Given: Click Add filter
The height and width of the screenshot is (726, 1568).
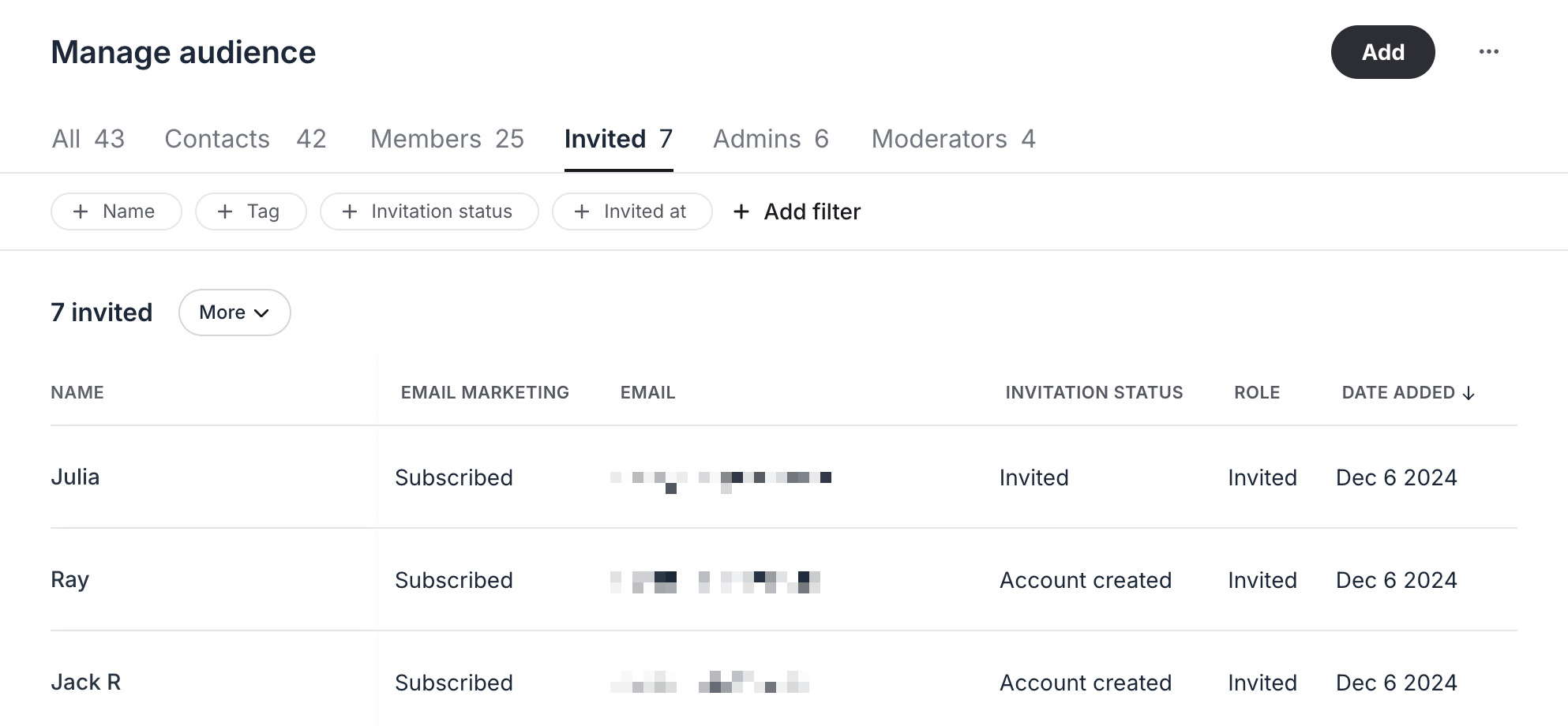Looking at the screenshot, I should click(812, 211).
